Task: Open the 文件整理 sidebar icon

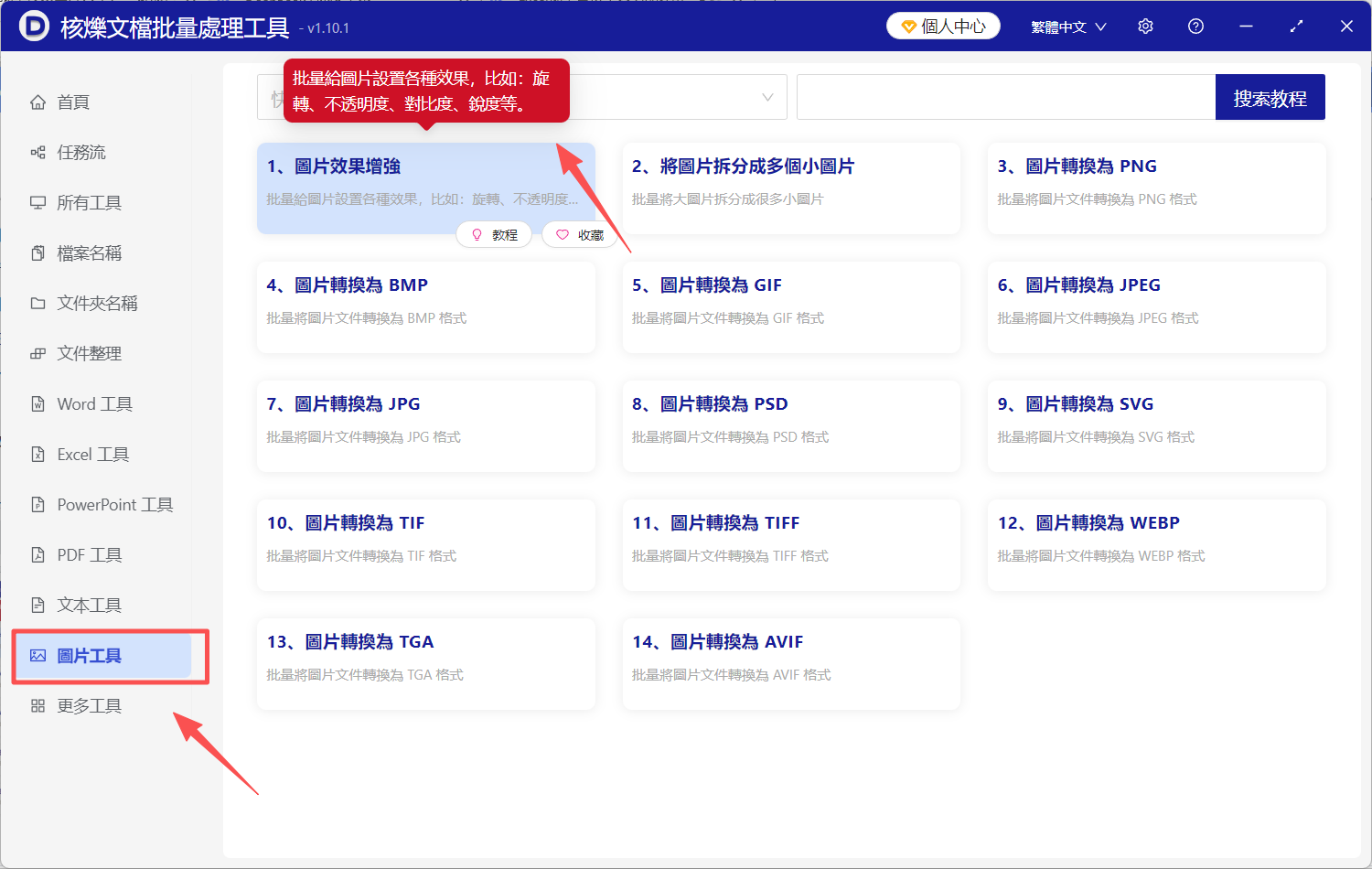Action: tap(38, 353)
